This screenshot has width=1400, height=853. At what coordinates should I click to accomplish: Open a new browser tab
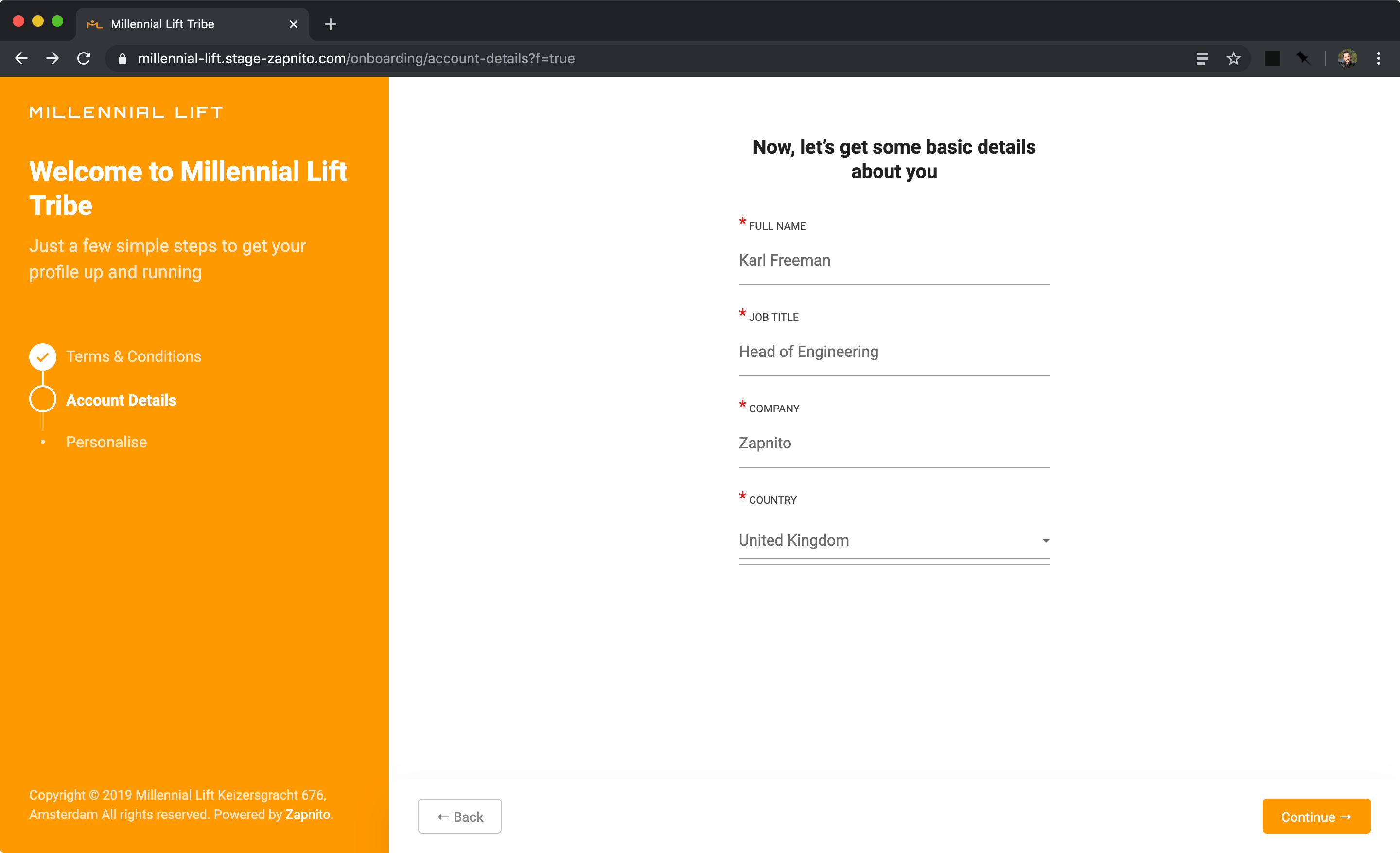(330, 24)
